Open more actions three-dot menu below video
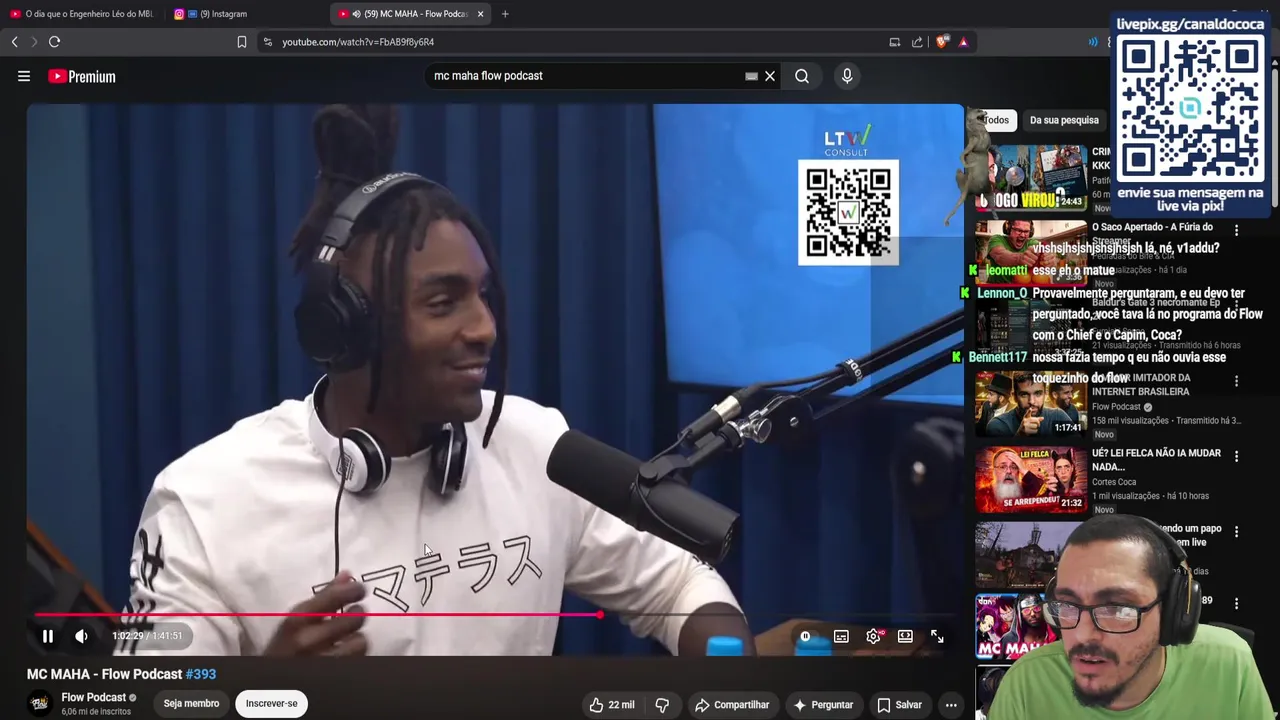 click(951, 705)
